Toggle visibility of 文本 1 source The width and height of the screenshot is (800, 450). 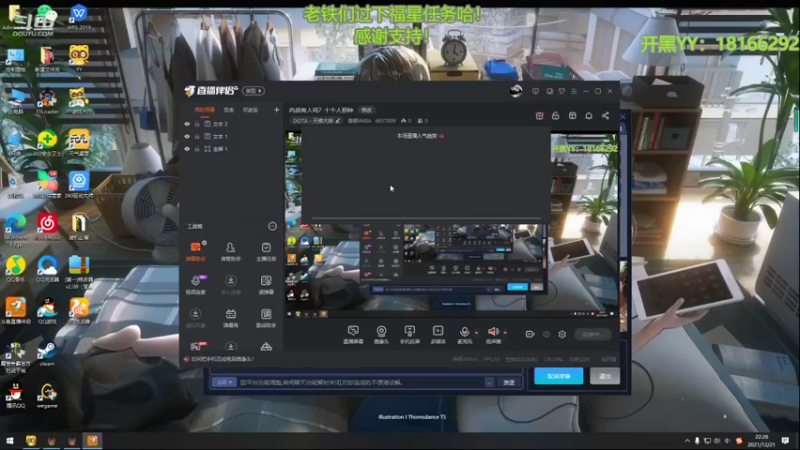(x=187, y=136)
